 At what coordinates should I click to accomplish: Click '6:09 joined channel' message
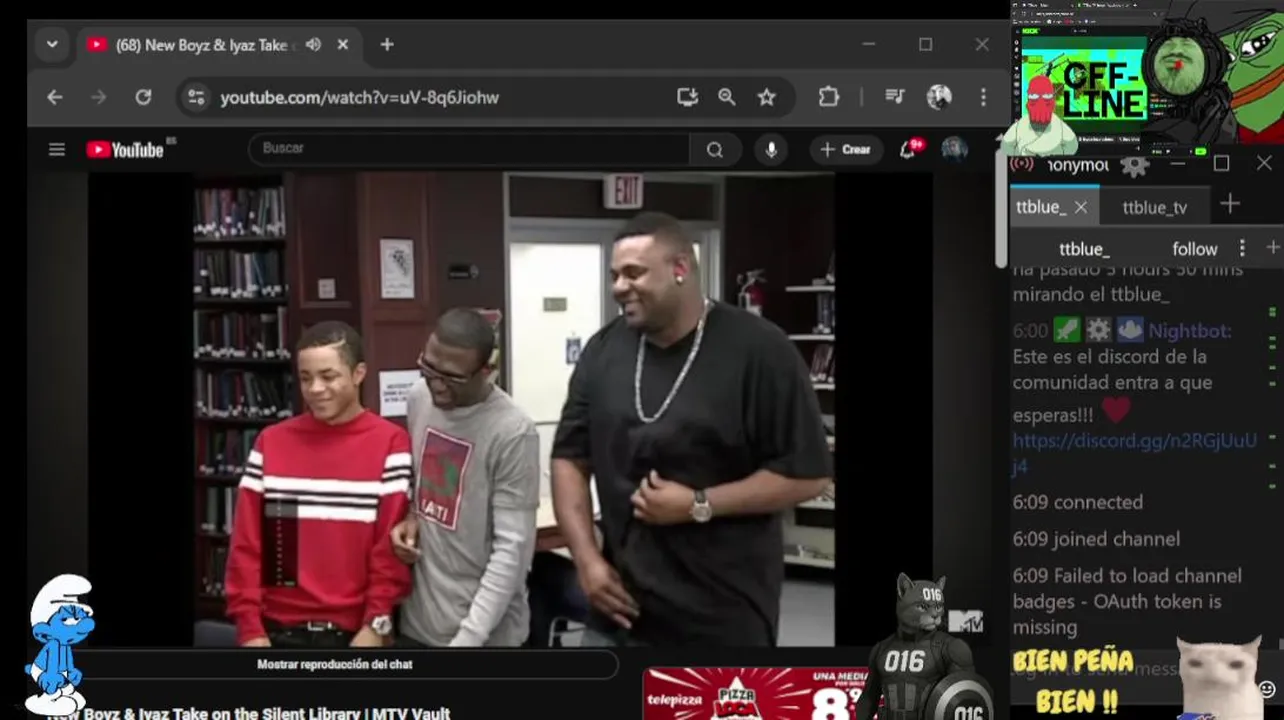[x=1096, y=539]
